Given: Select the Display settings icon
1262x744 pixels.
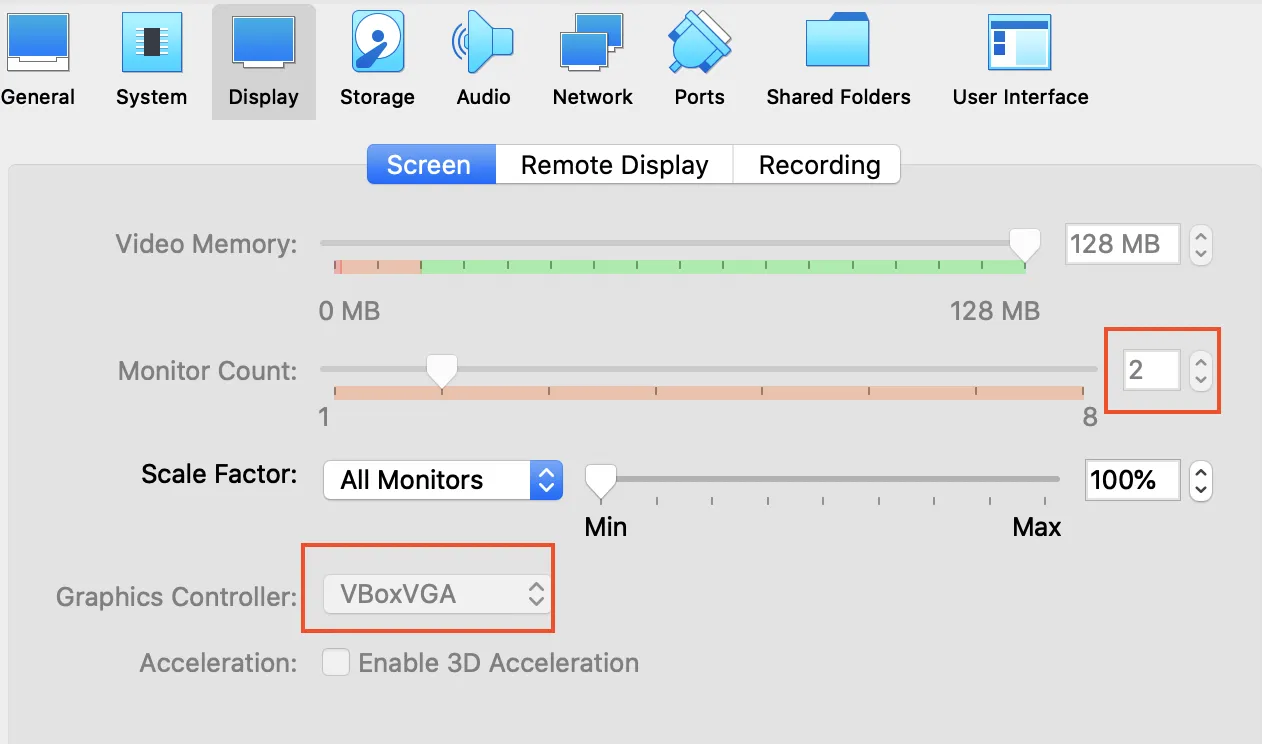Looking at the screenshot, I should point(263,46).
